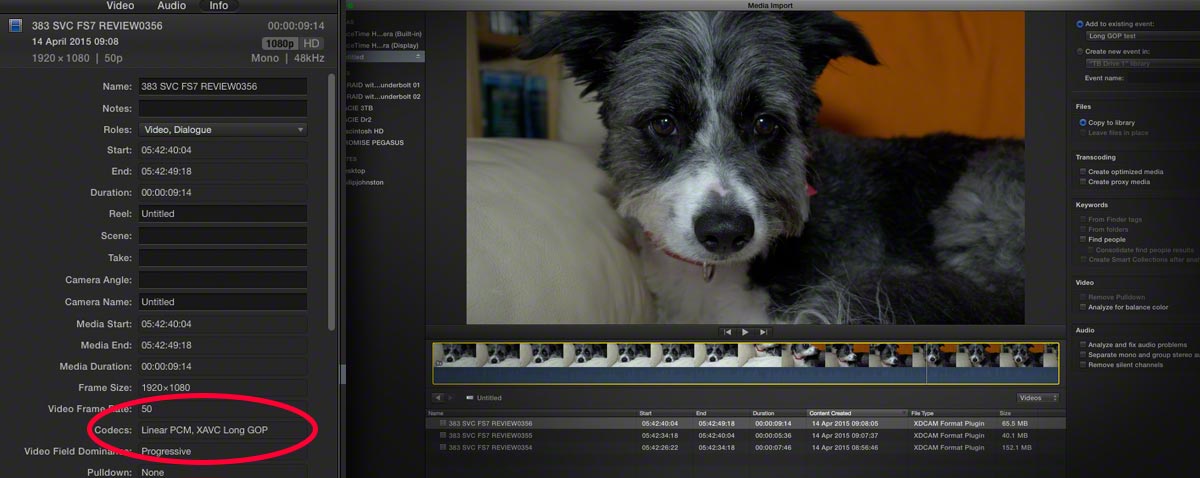1200x478 pixels.
Task: Select clip 383 SVC FS7 REVIEW0355 row
Action: (x=746, y=436)
